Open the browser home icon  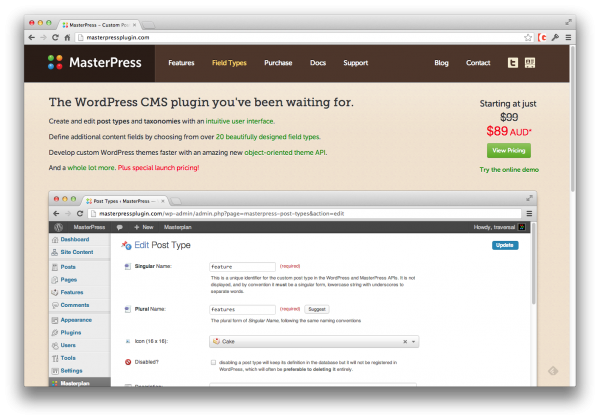pyautogui.click(x=67, y=37)
